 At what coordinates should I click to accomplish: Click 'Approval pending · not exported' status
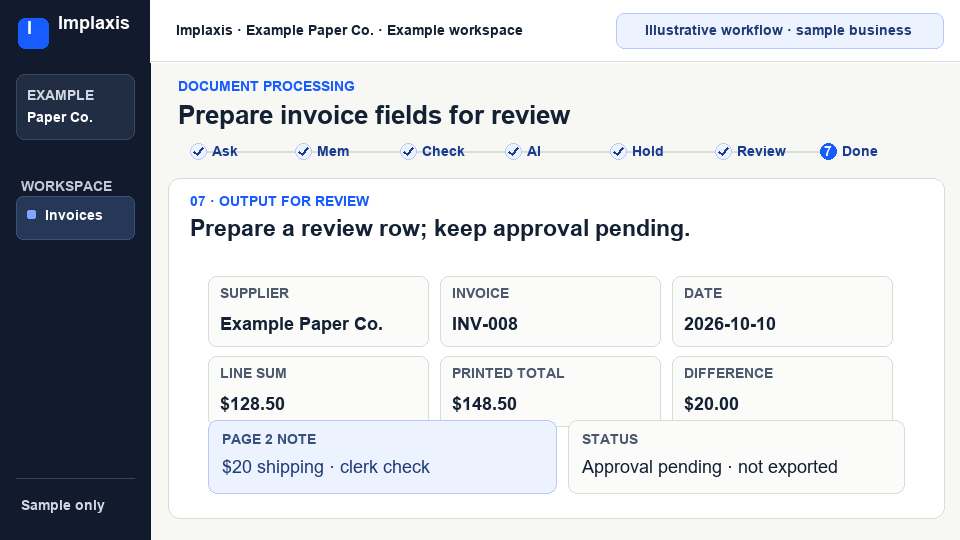(x=710, y=467)
